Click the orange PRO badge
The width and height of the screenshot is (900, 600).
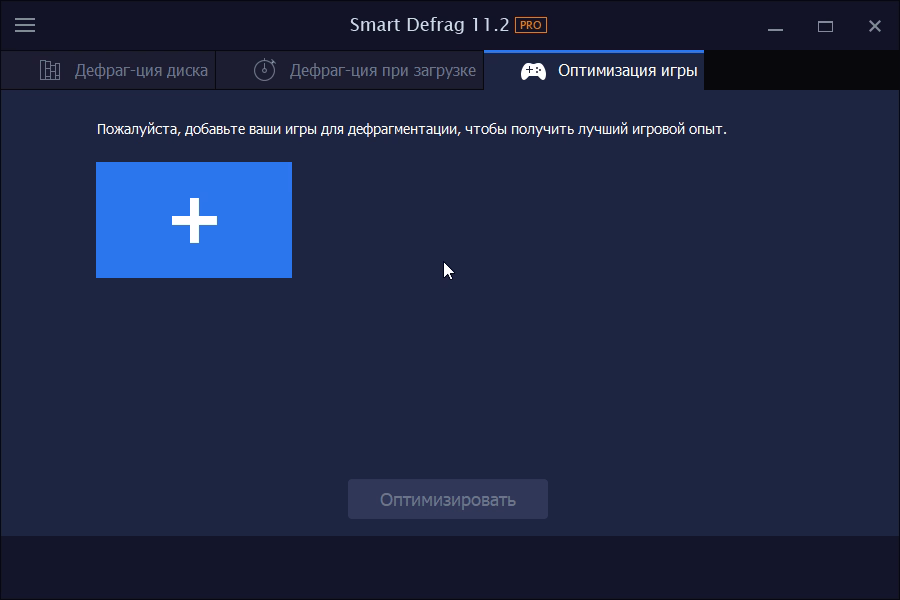531,25
